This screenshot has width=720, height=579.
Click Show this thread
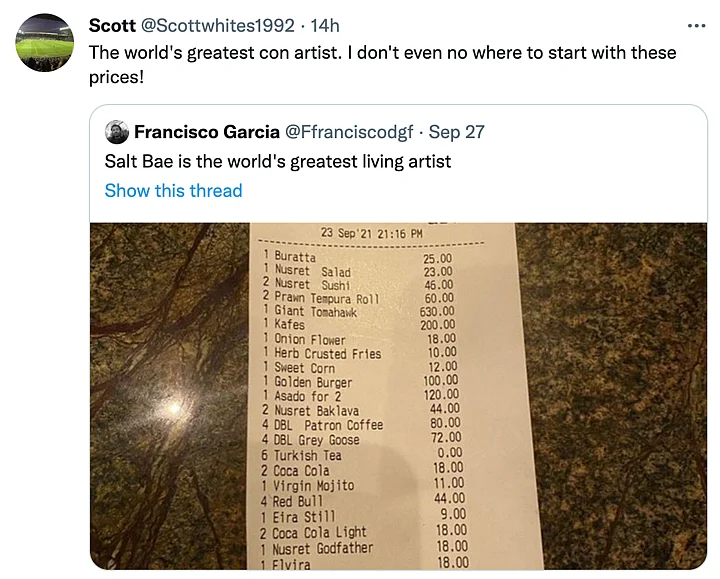tap(173, 190)
